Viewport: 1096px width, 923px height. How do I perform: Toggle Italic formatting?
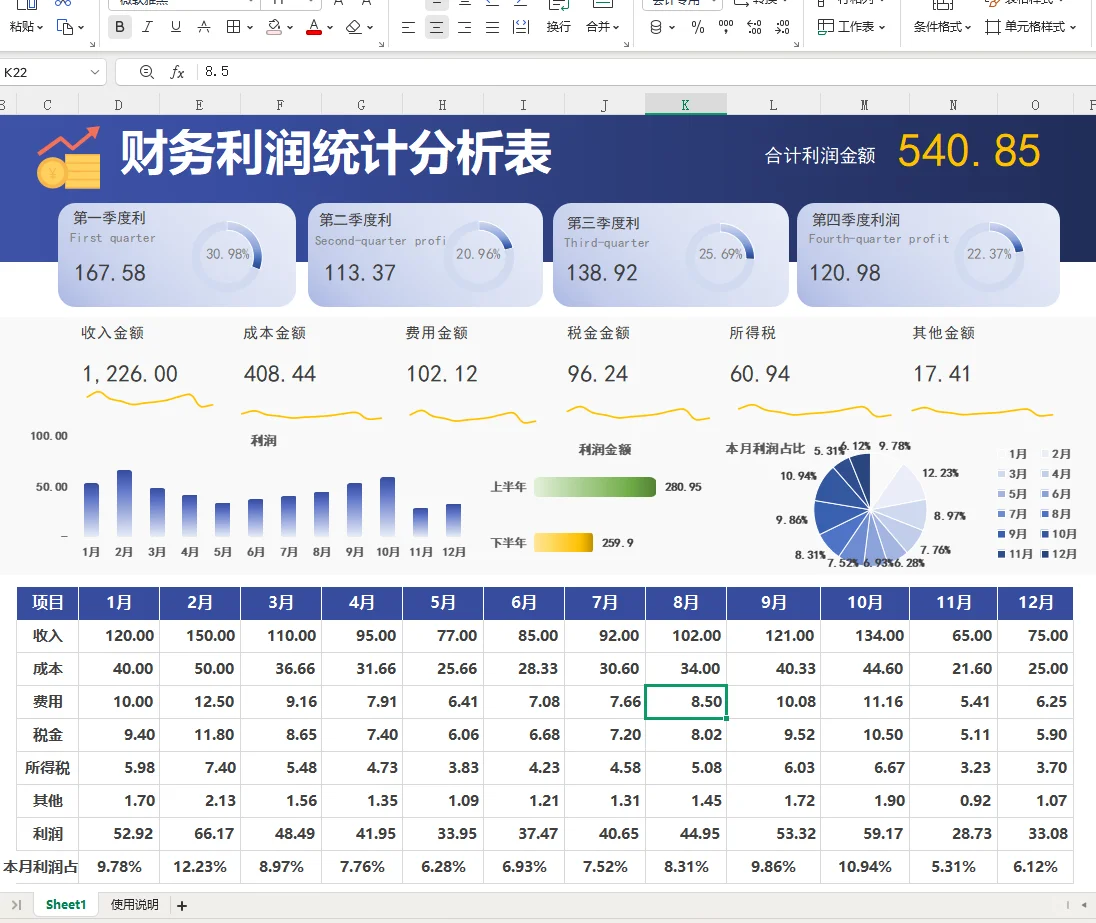(147, 27)
